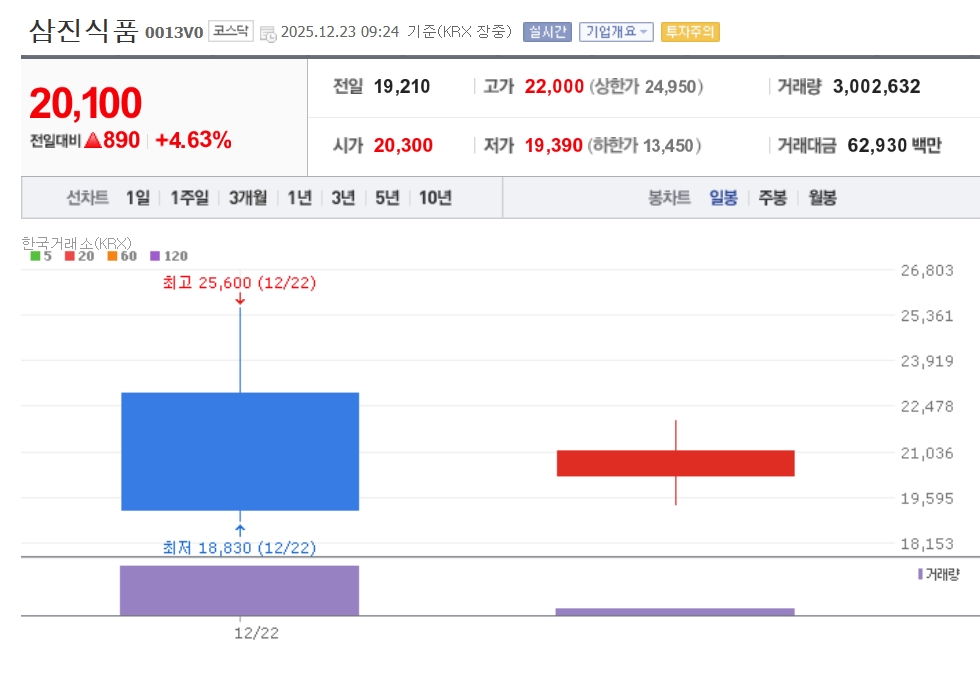Click the blue 12/22 candlestick body
The height and width of the screenshot is (693, 980).
point(240,451)
